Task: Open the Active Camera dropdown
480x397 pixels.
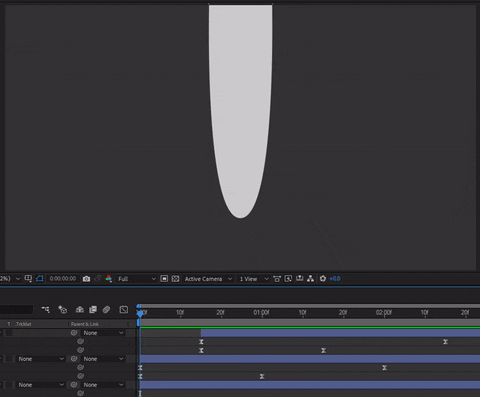Action: click(x=208, y=279)
